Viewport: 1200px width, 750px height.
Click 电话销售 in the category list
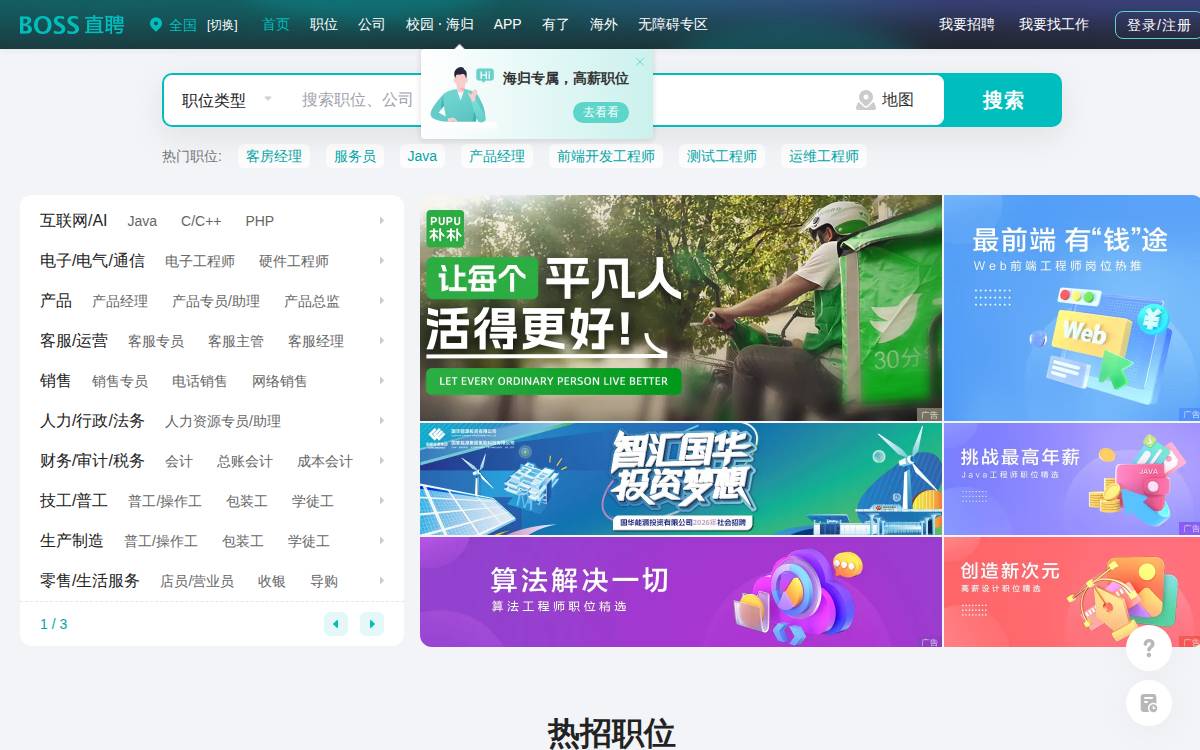click(x=200, y=381)
